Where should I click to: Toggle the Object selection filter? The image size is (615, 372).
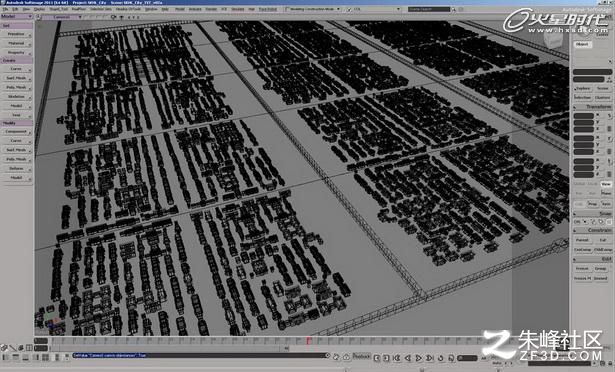[582, 44]
